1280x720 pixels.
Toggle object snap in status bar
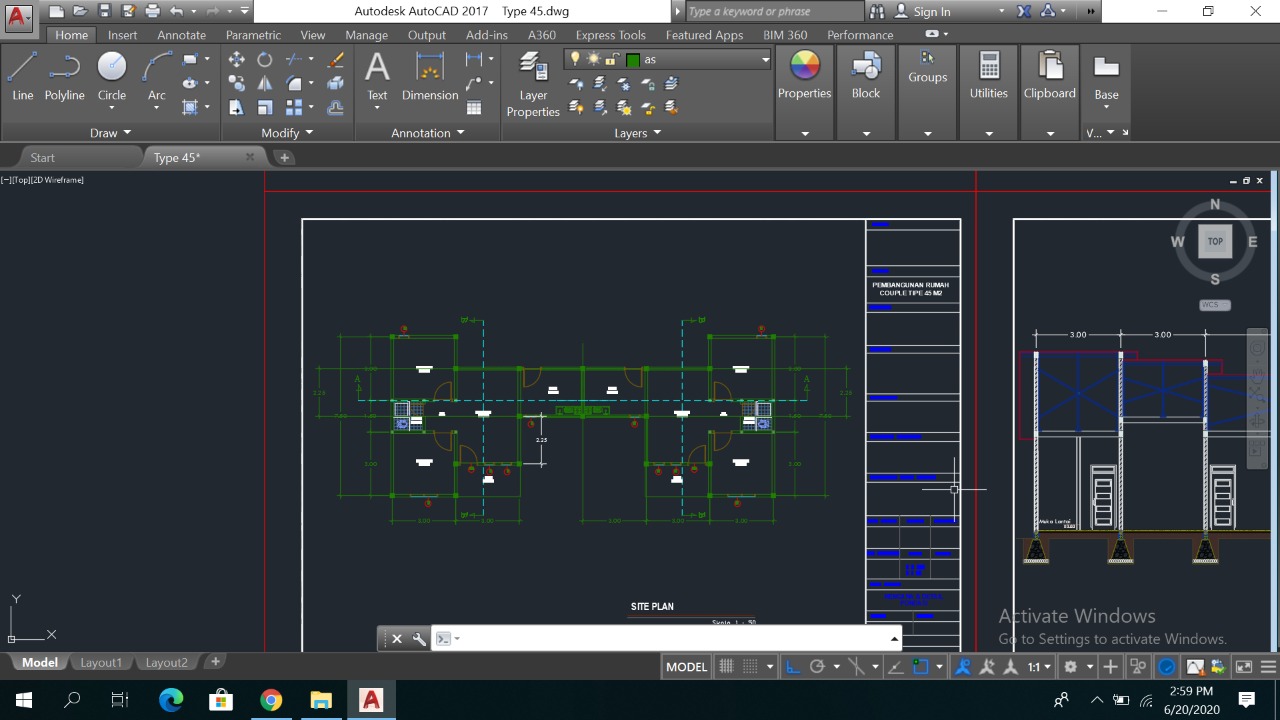pos(921,667)
